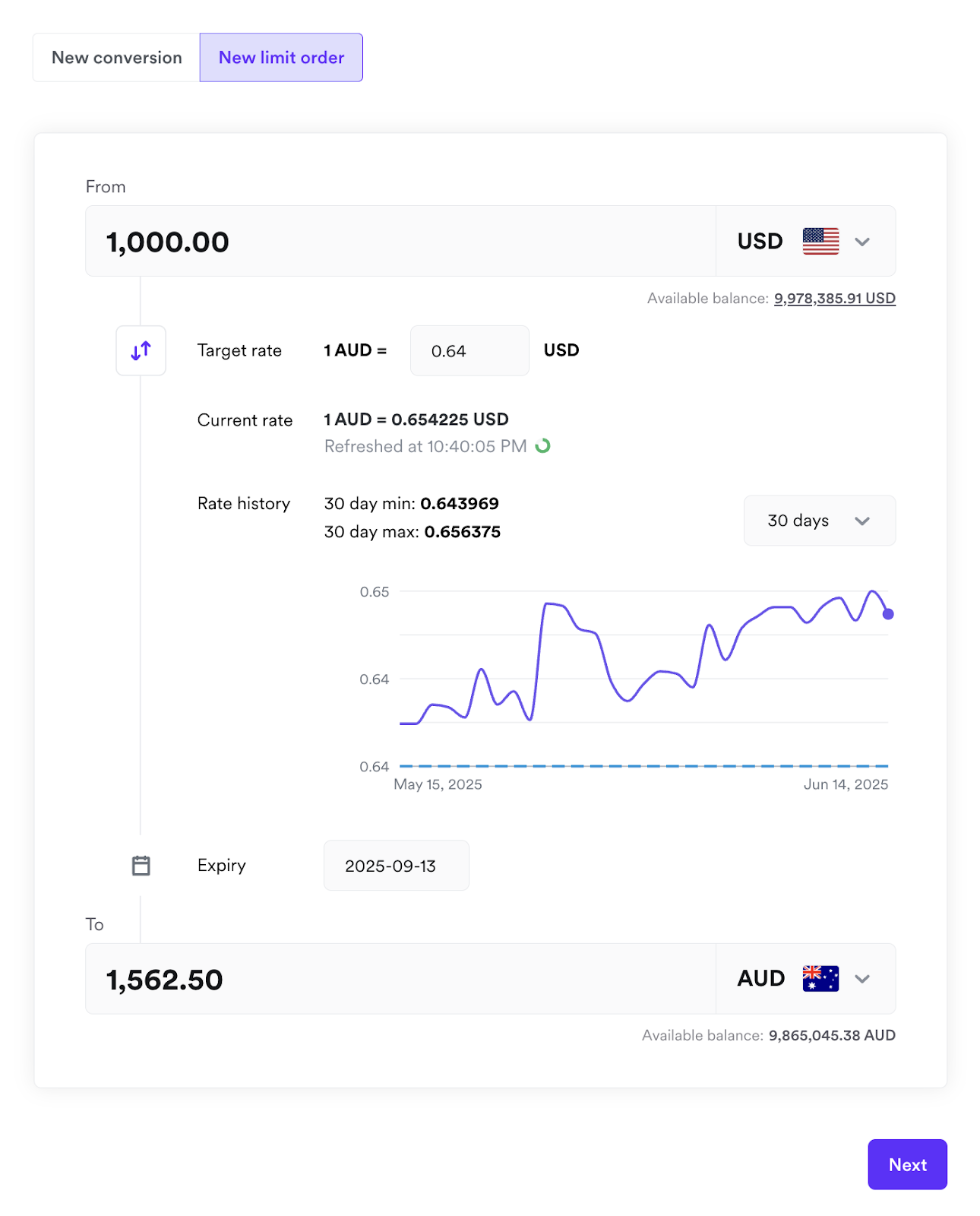This screenshot has height=1216, width=980.
Task: Click the swap currencies arrows icon
Action: click(x=141, y=350)
